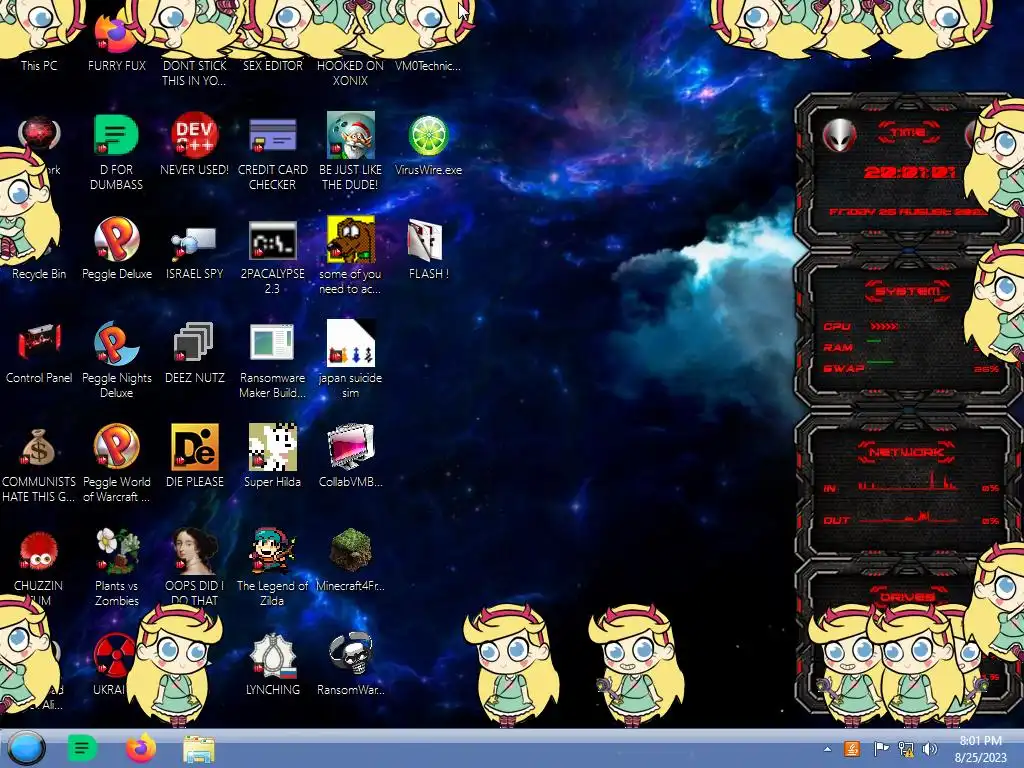
Task: Launch Firefox from the taskbar
Action: tap(140, 748)
